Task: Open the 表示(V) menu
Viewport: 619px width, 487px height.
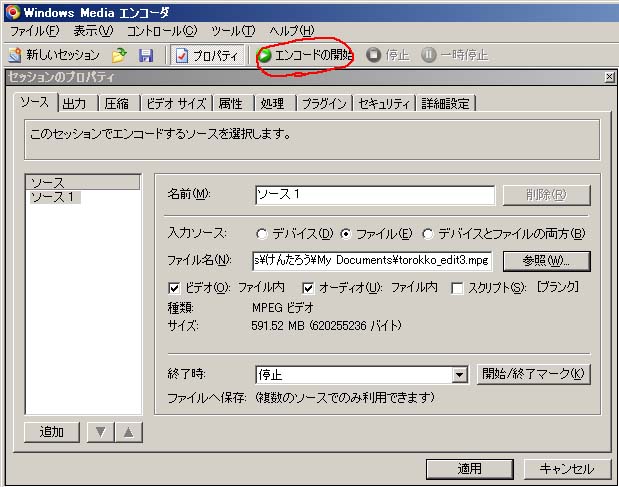Action: coord(93,31)
